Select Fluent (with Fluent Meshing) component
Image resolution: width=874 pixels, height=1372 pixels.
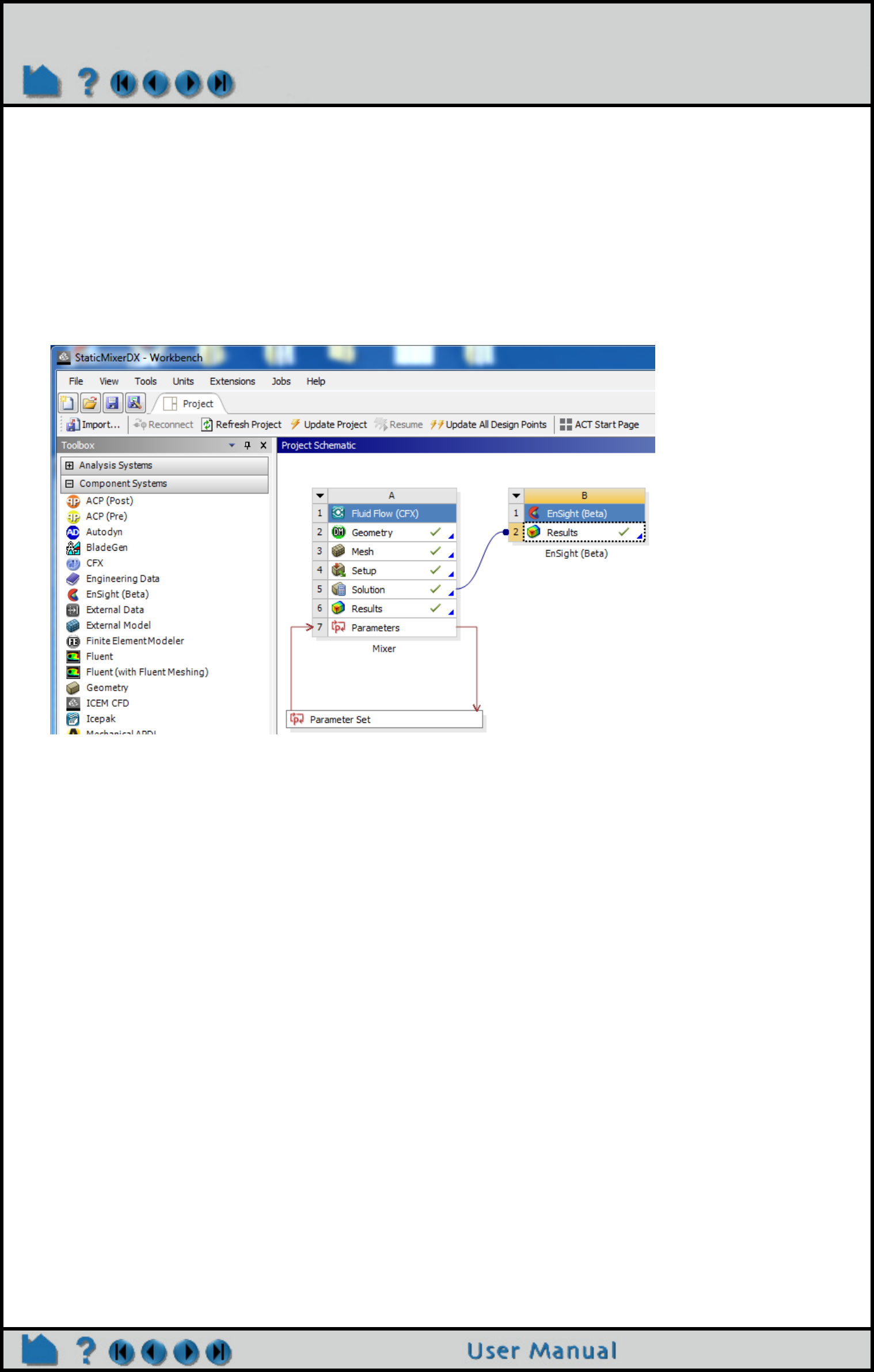tap(147, 672)
